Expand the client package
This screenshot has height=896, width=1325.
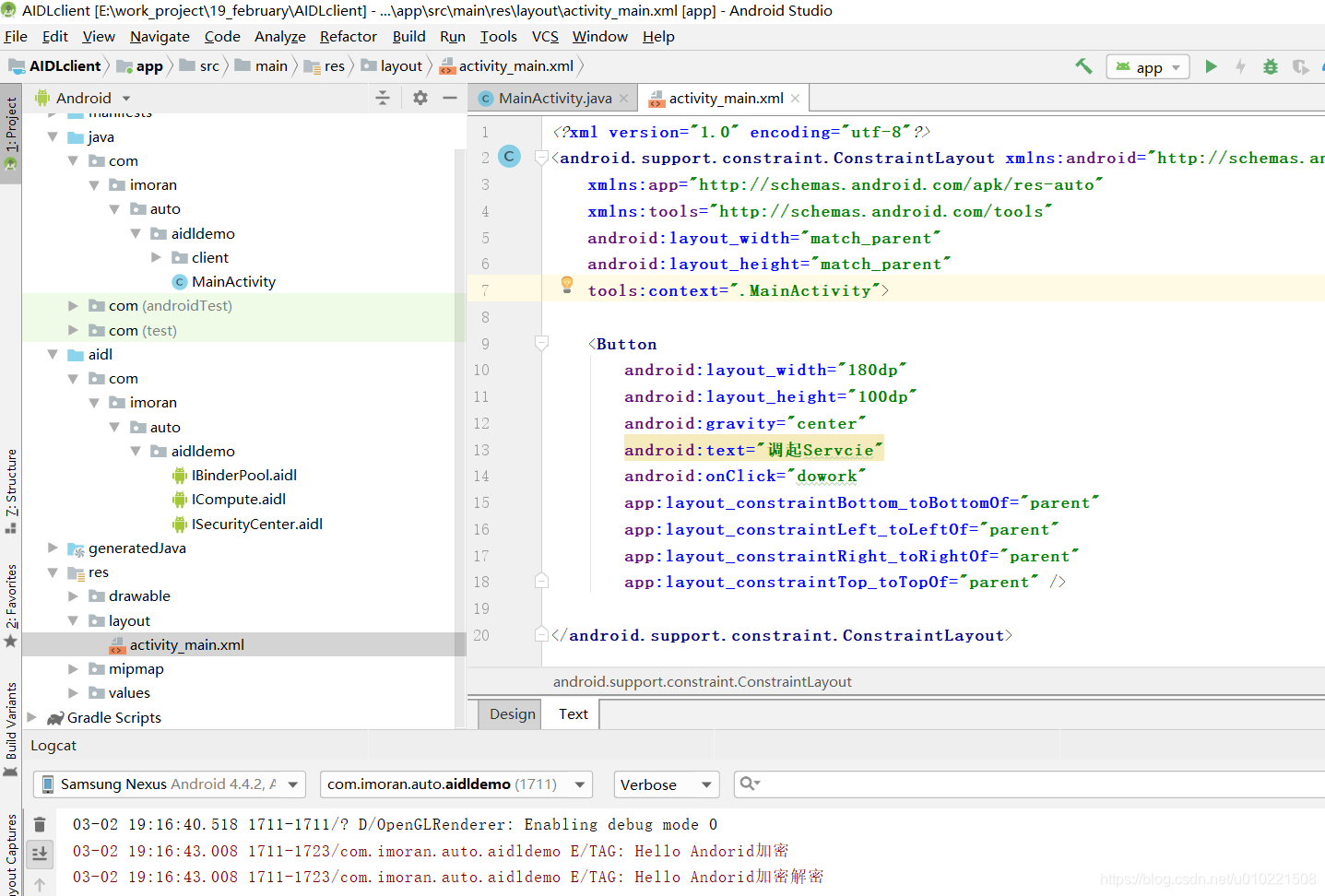(x=156, y=257)
